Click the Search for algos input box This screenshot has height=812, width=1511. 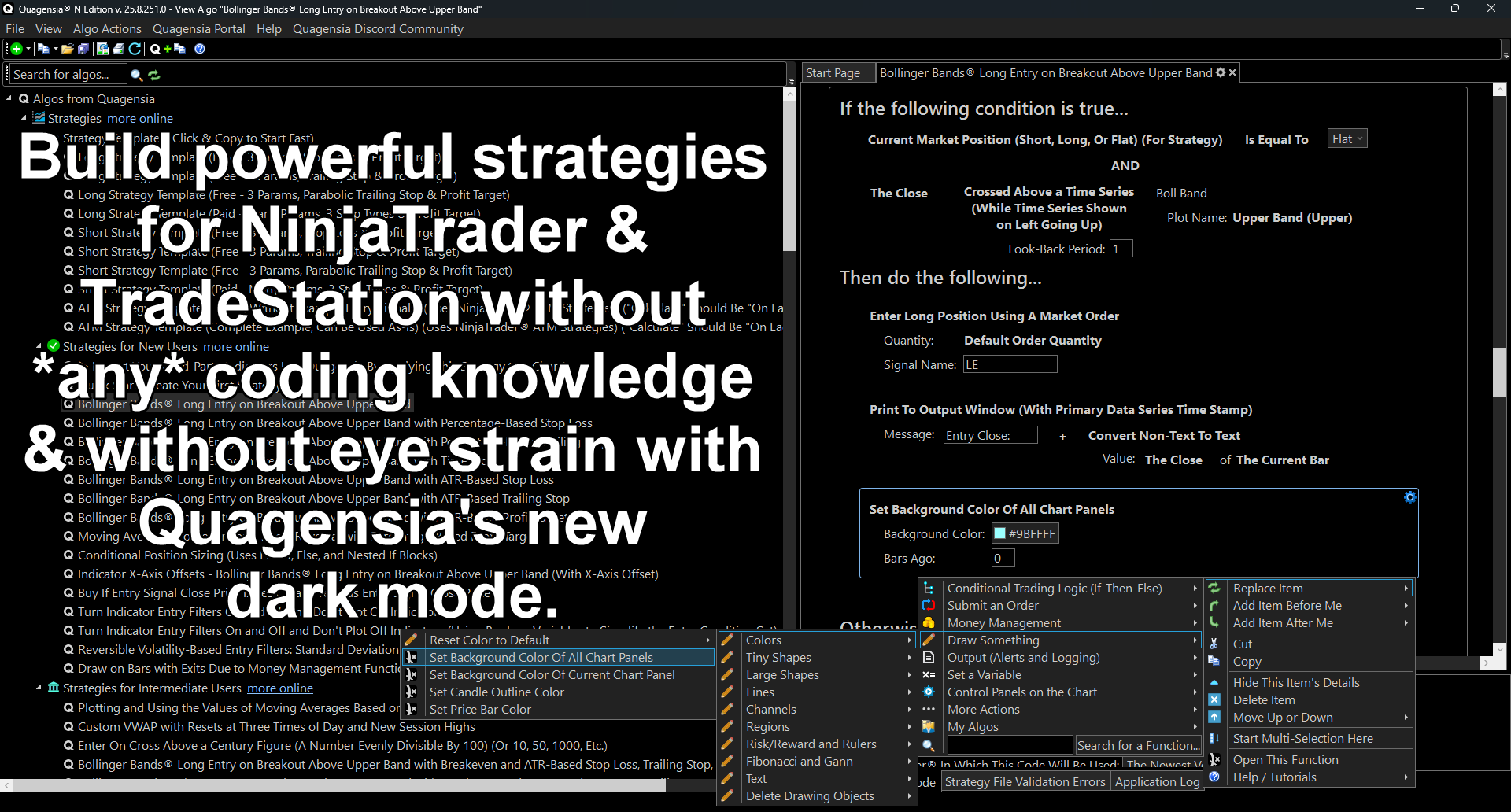click(x=69, y=74)
